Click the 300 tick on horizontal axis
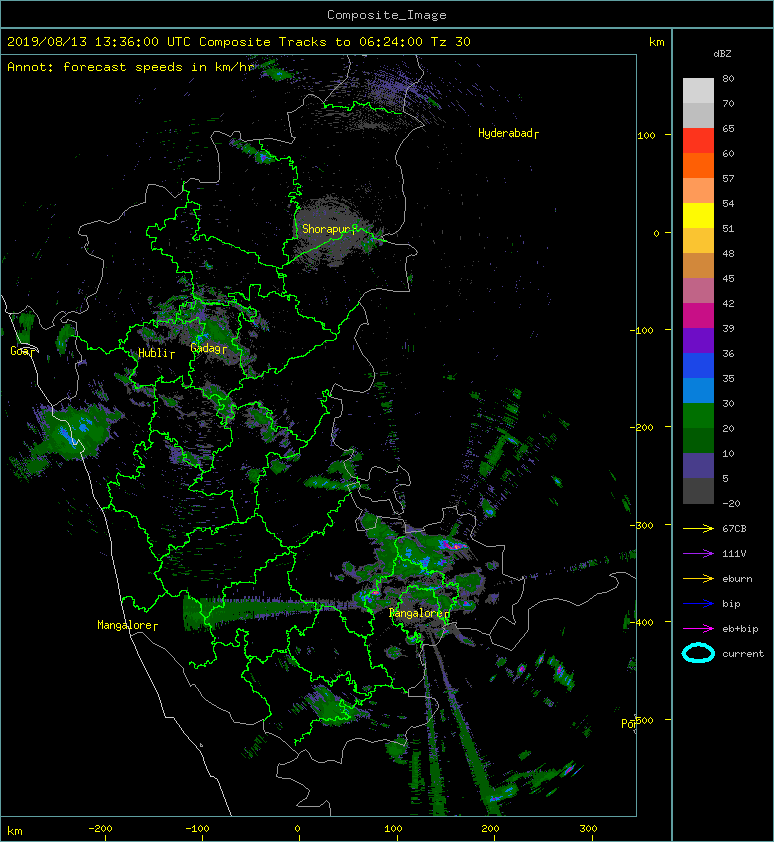This screenshot has height=842, width=774. click(x=589, y=829)
